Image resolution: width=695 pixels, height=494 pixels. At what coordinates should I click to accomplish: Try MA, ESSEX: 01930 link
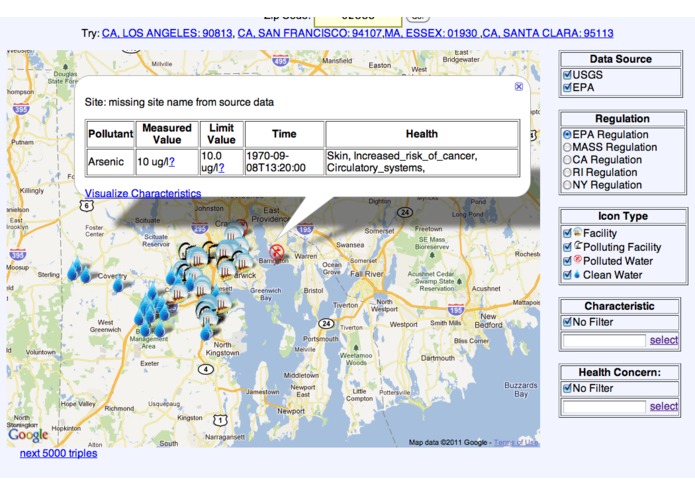[x=431, y=33]
